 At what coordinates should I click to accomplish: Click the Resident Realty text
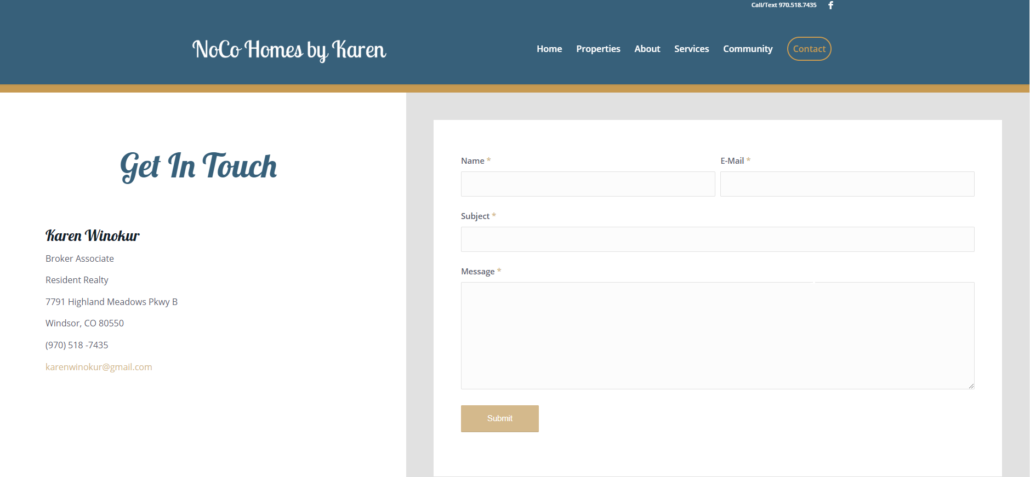[x=77, y=281]
